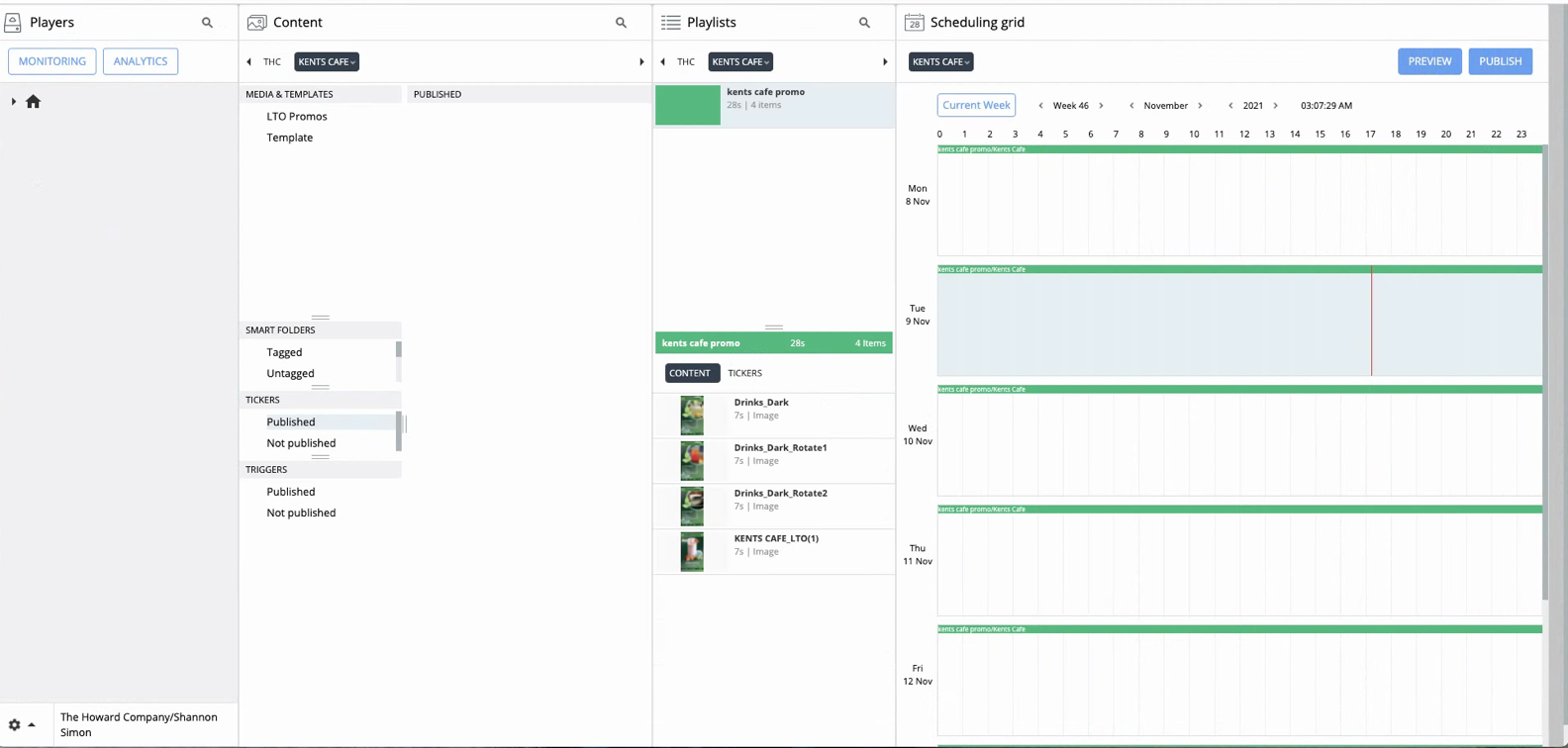Click the green schedule bar on Tuesday
The height and width of the screenshot is (748, 1568).
point(1239,269)
